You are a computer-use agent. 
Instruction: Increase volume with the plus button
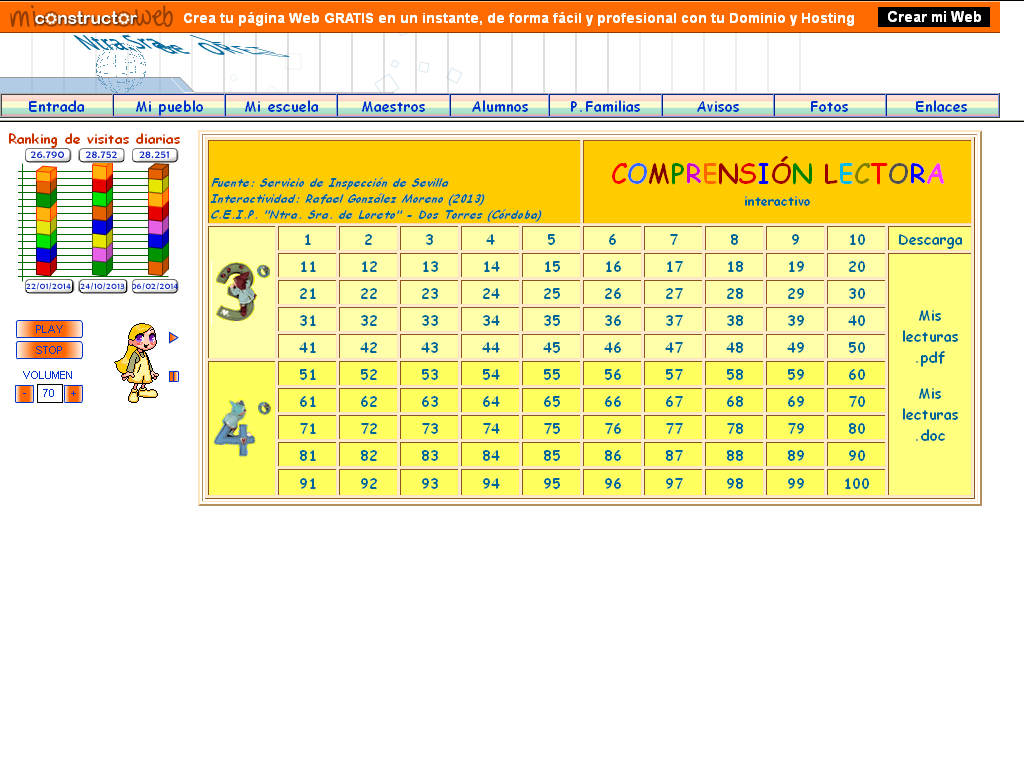(73, 394)
